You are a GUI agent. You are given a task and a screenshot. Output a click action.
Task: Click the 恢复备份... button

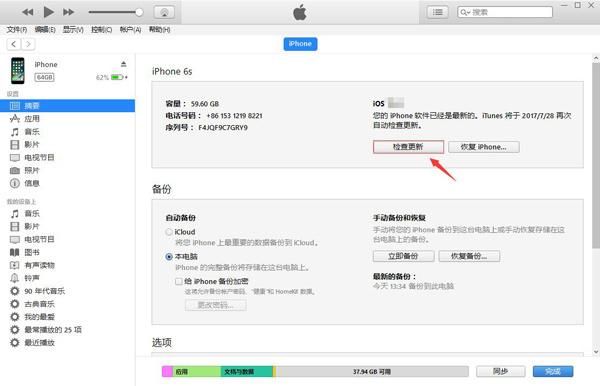[469, 256]
